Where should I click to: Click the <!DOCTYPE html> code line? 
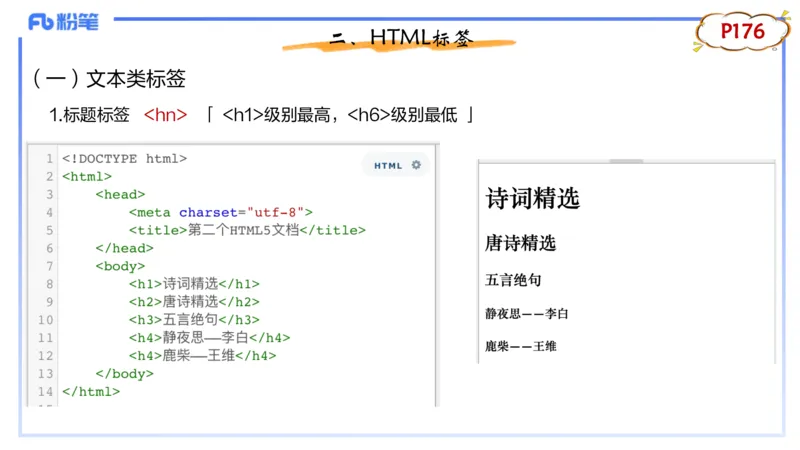[124, 158]
